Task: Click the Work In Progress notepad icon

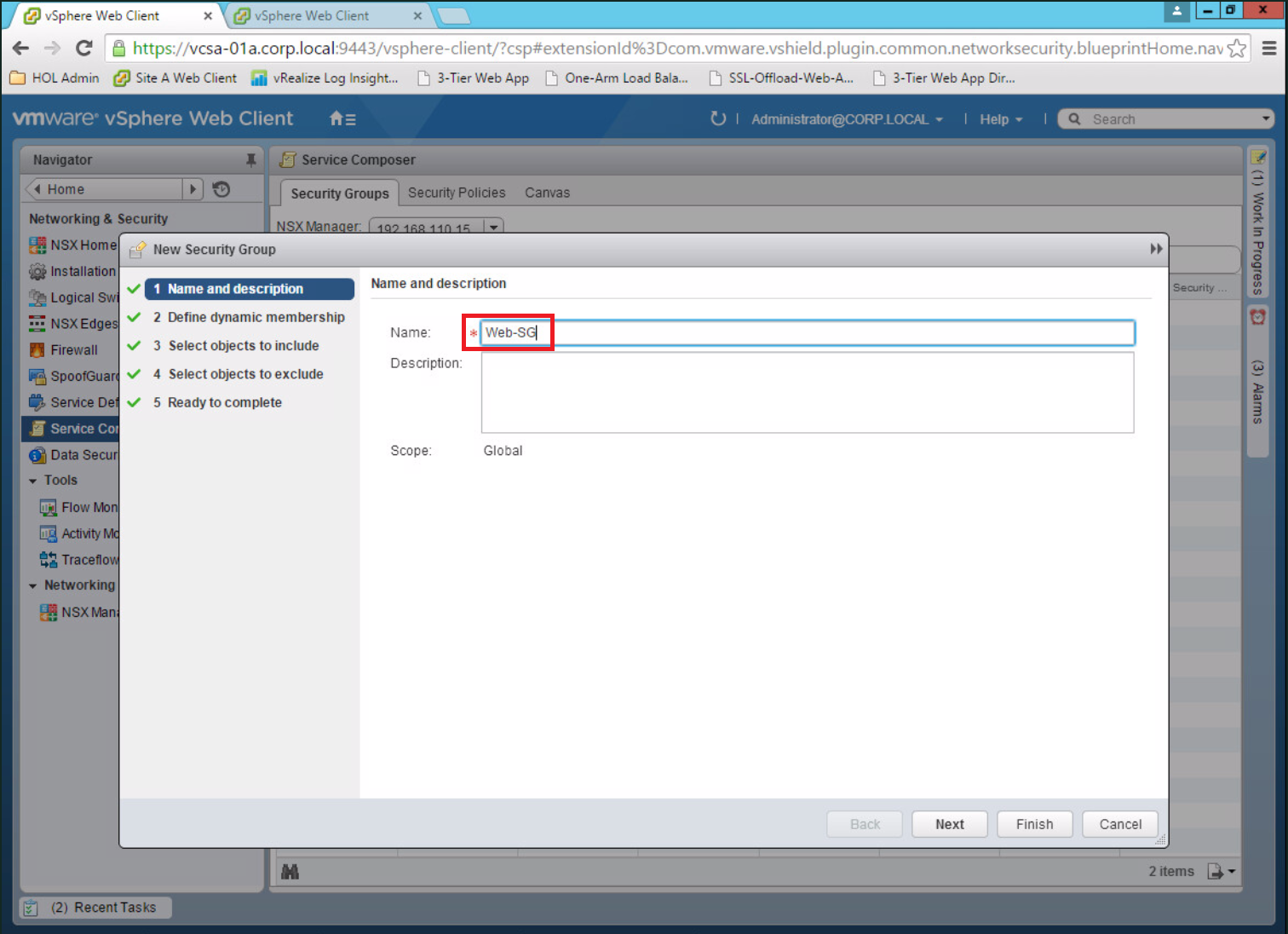Action: (1258, 158)
